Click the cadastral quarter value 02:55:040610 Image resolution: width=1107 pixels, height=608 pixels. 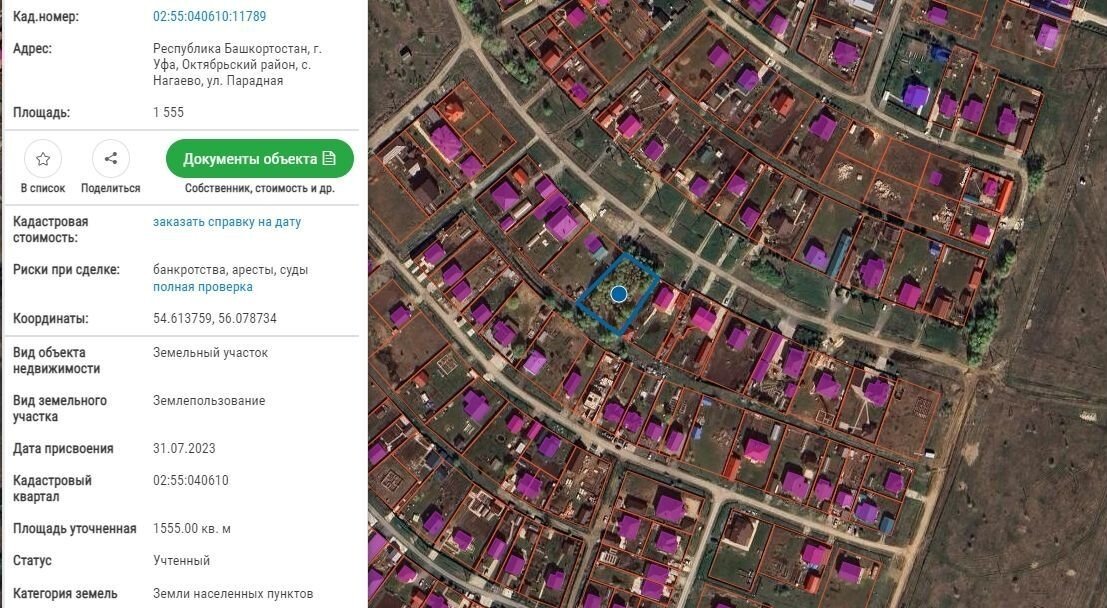(x=191, y=481)
